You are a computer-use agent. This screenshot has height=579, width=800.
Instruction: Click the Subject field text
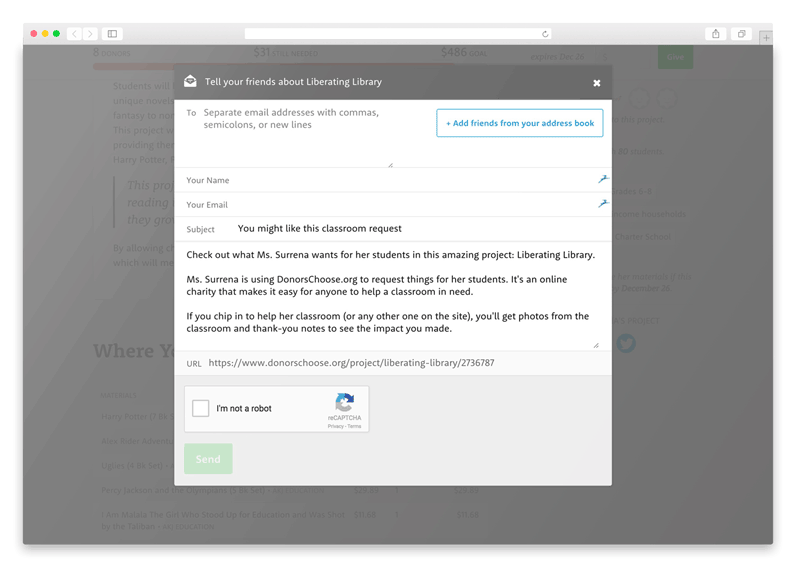[x=320, y=229]
